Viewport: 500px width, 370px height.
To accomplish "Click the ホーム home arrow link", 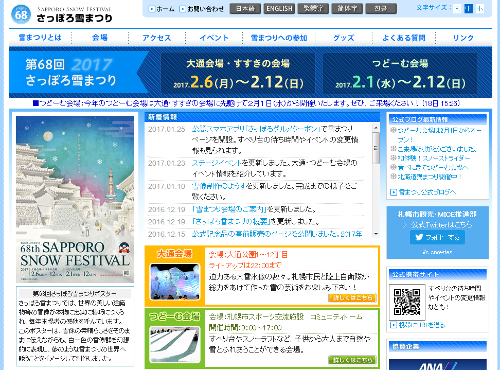I will 162,9.
